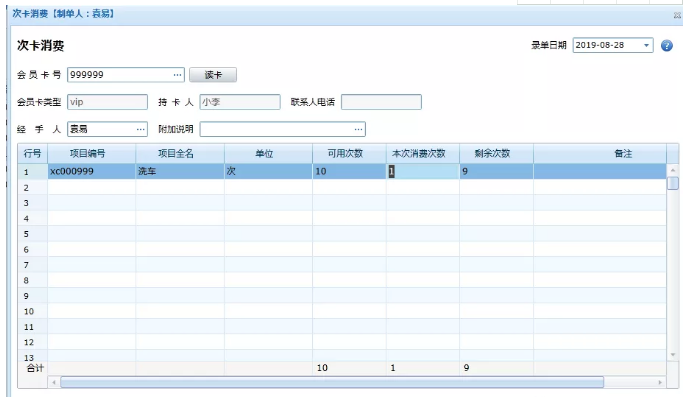Select the 次 unit cell in row 1
Screen dimensions: 690x397
tap(268, 171)
